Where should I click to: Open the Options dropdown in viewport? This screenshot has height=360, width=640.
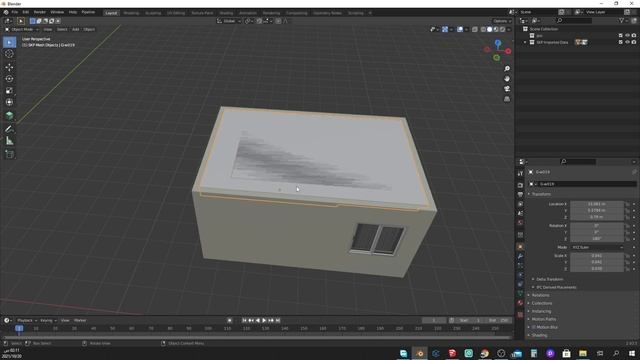pos(502,21)
